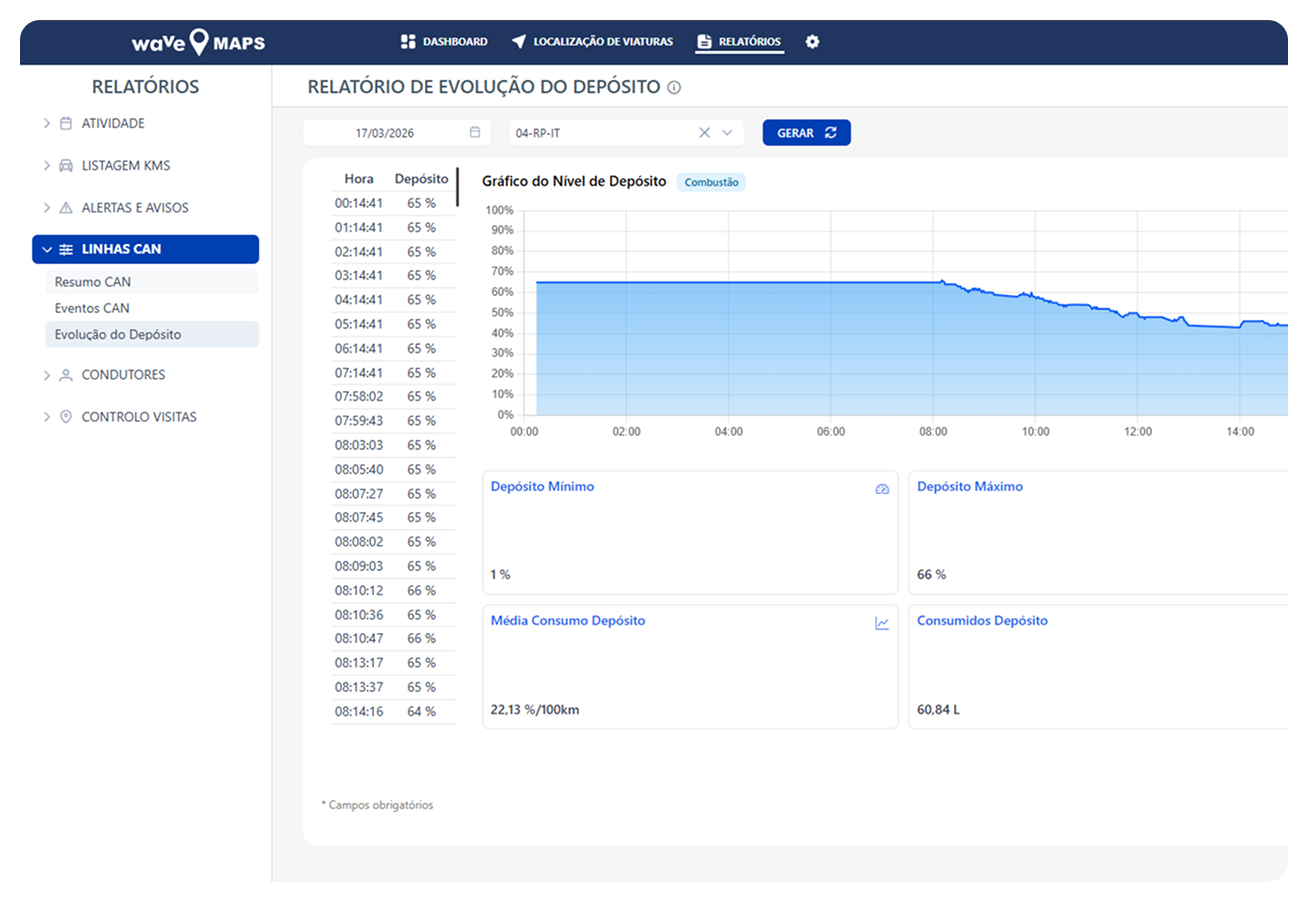Click the calendar icon in the date field
The image size is (1308, 902).
475,132
